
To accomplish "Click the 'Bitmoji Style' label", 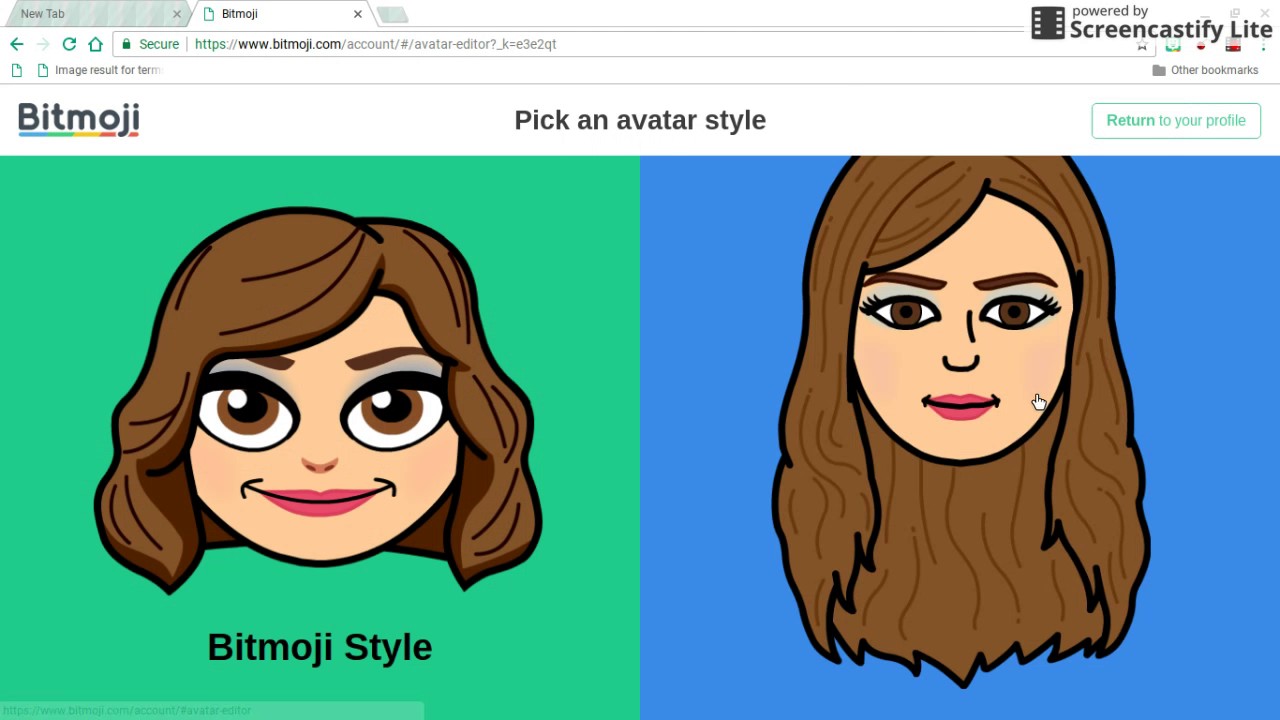I will (x=320, y=647).
